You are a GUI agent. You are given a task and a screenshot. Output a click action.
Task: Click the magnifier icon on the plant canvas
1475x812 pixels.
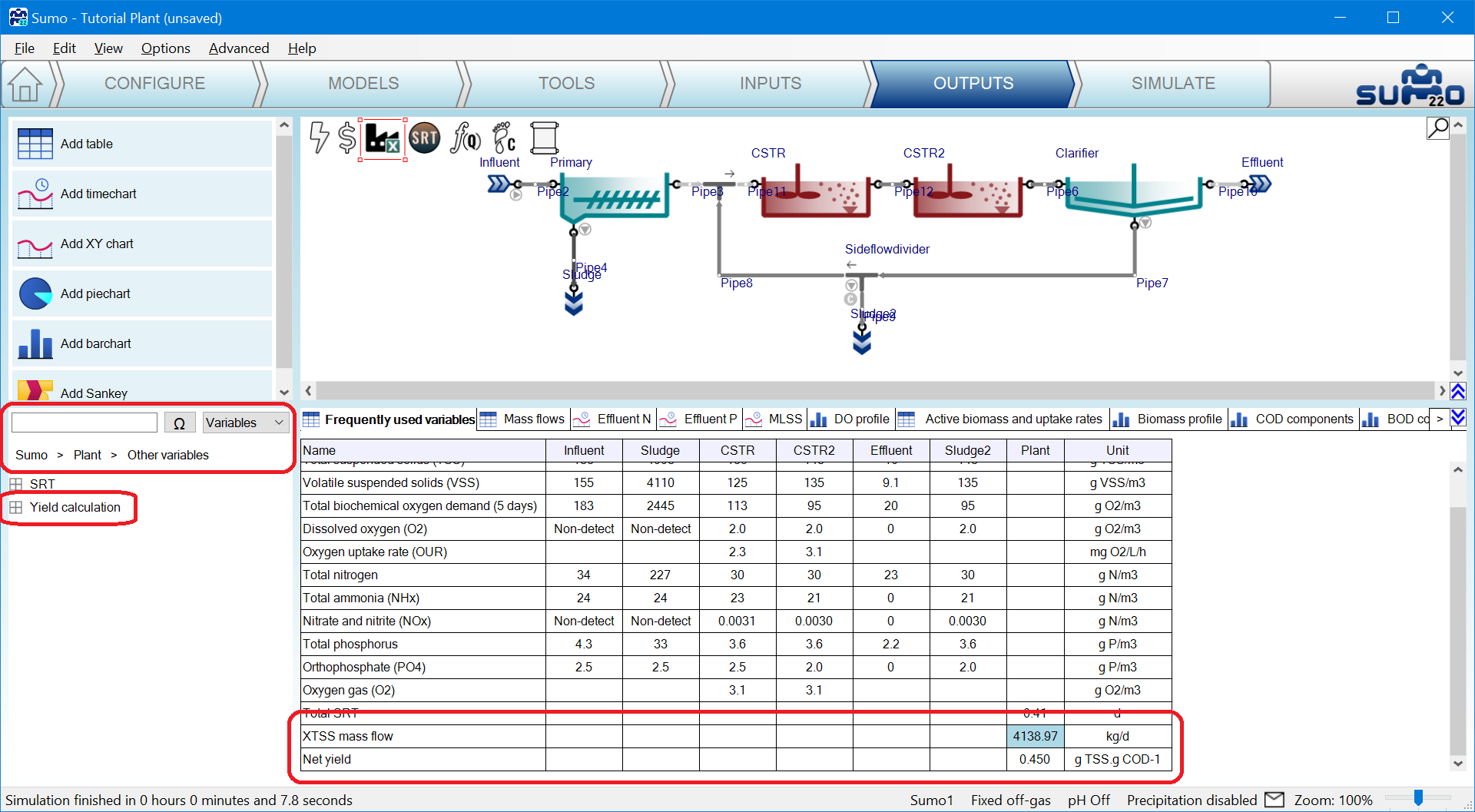click(x=1437, y=128)
